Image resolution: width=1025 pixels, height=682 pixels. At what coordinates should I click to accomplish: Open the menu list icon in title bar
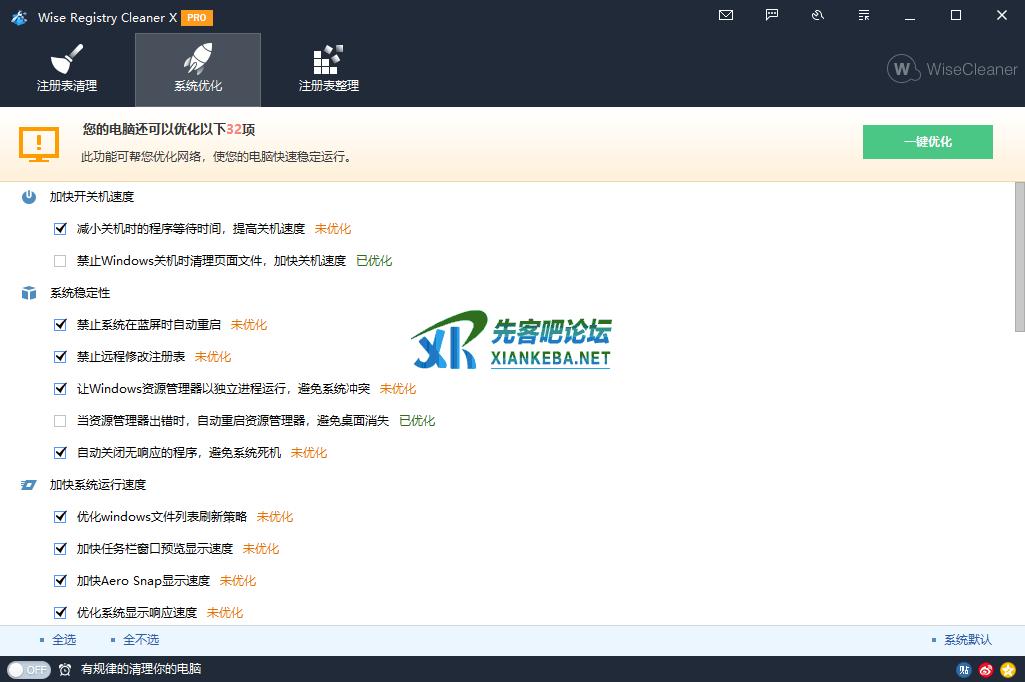click(863, 15)
